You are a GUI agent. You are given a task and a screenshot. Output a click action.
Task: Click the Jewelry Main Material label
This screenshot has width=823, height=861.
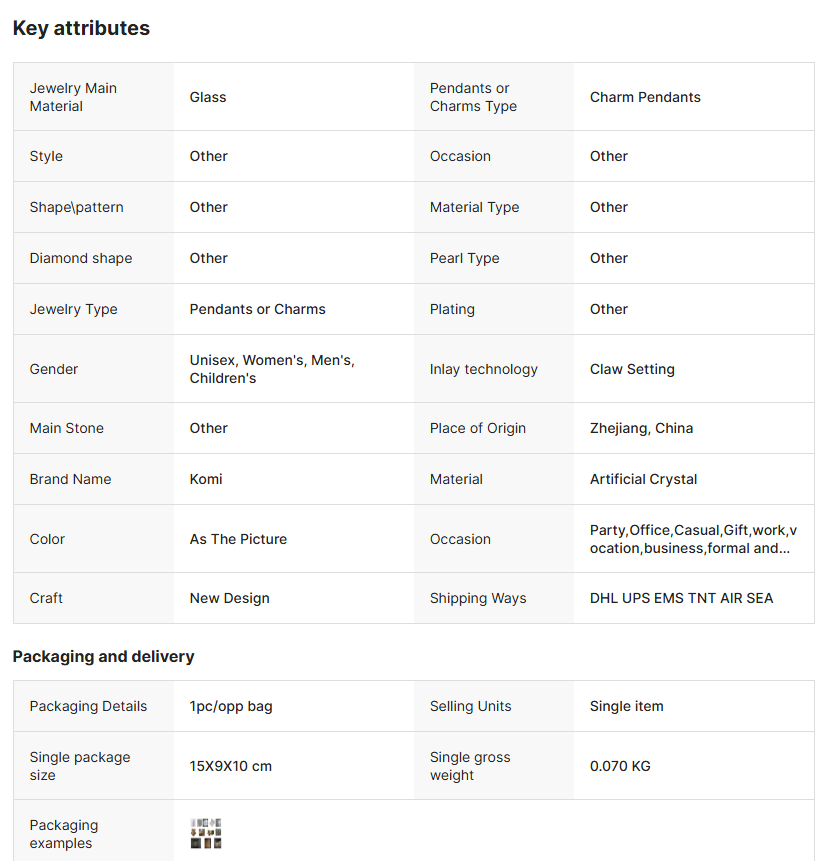click(x=73, y=97)
